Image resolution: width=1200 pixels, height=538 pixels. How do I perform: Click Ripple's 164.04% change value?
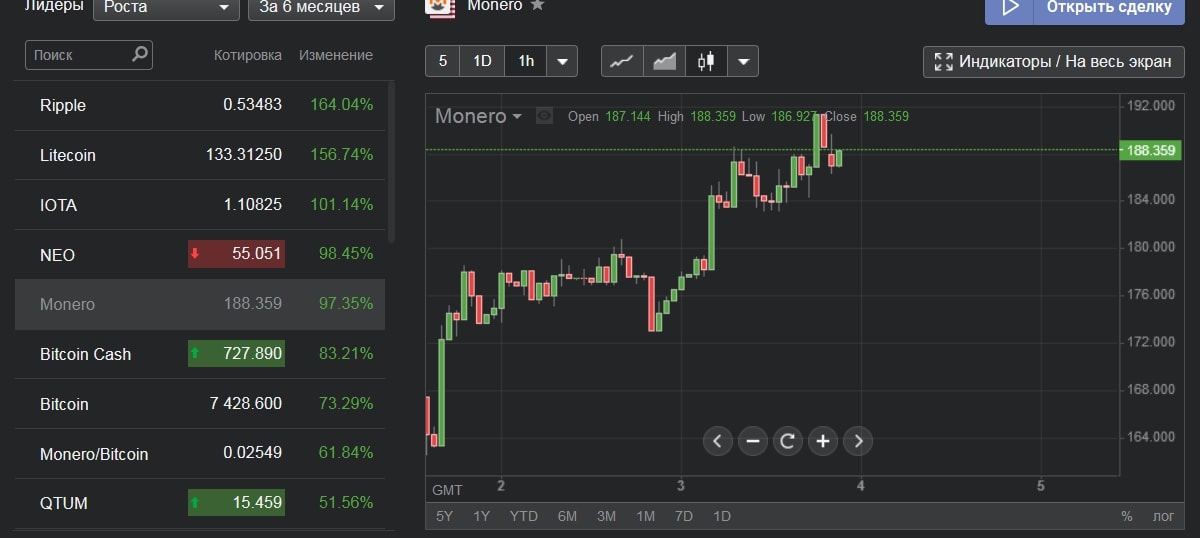pos(342,105)
